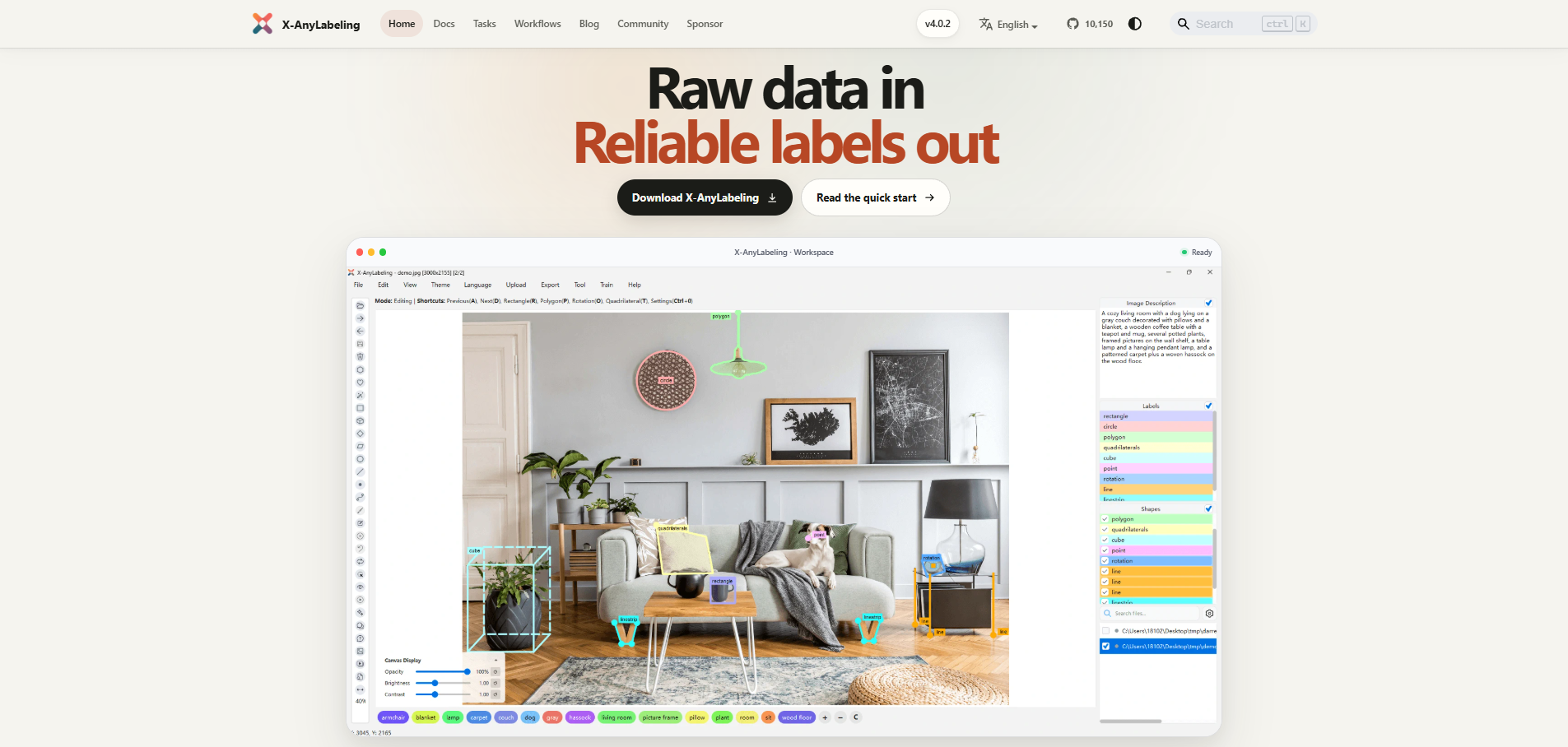Click the X-AnyLabeling logo icon

click(x=263, y=24)
